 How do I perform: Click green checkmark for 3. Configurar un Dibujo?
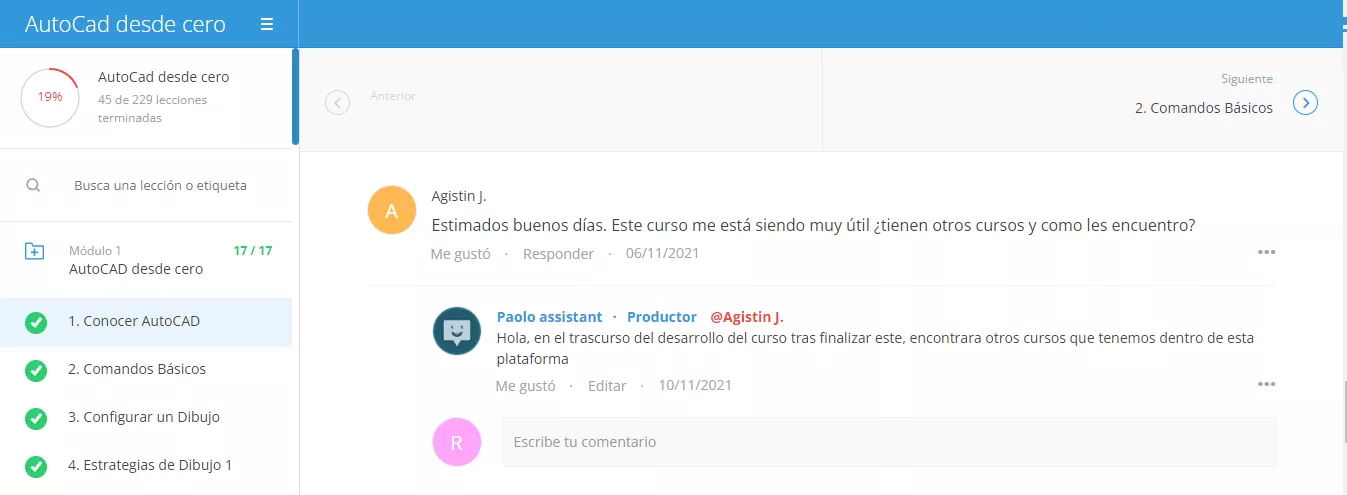click(36, 418)
